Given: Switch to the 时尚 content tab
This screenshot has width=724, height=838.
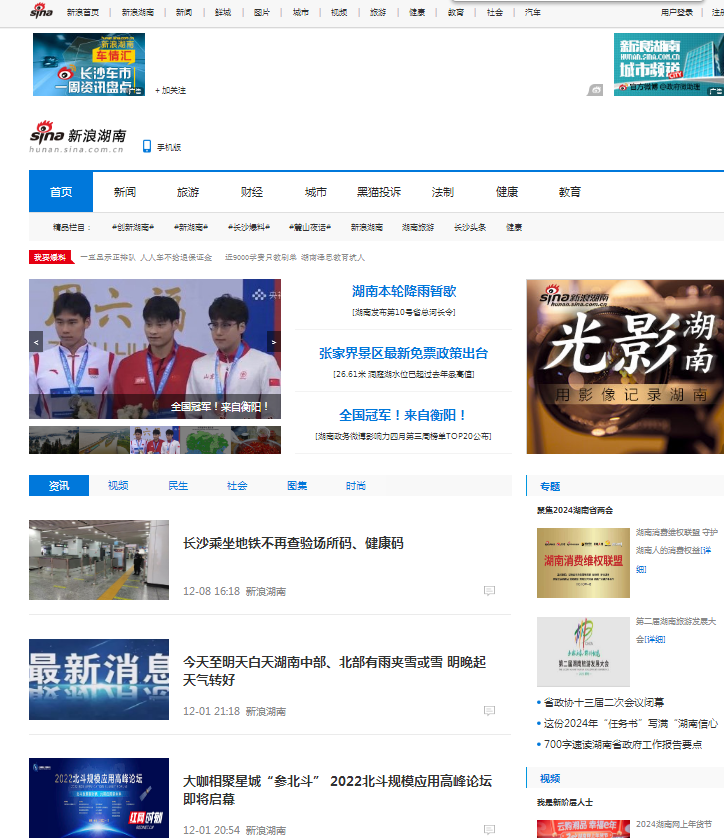Looking at the screenshot, I should (356, 485).
